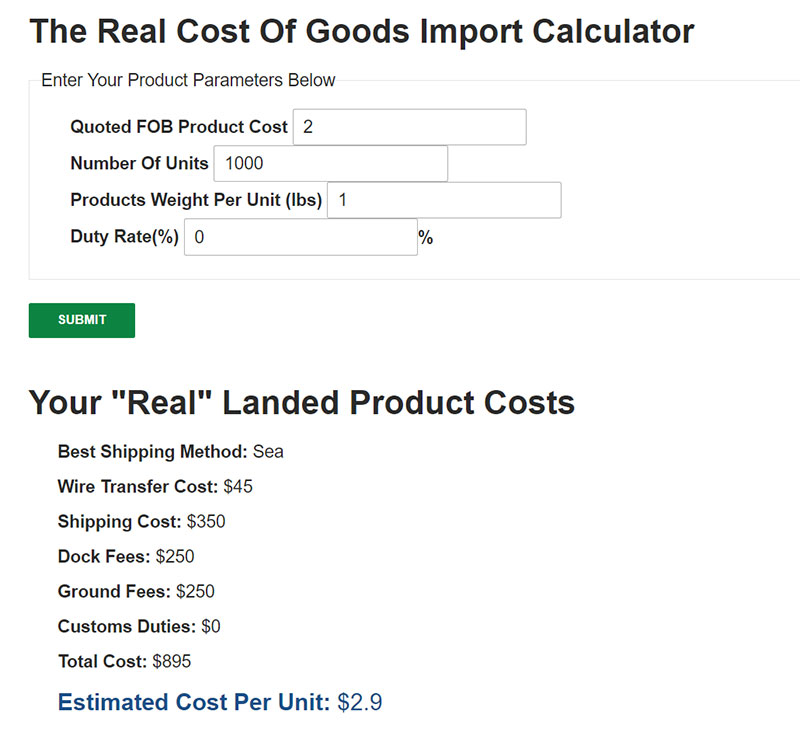Click the "Quoted FOB Product Cost" label
The width and height of the screenshot is (800, 739).
pos(179,127)
